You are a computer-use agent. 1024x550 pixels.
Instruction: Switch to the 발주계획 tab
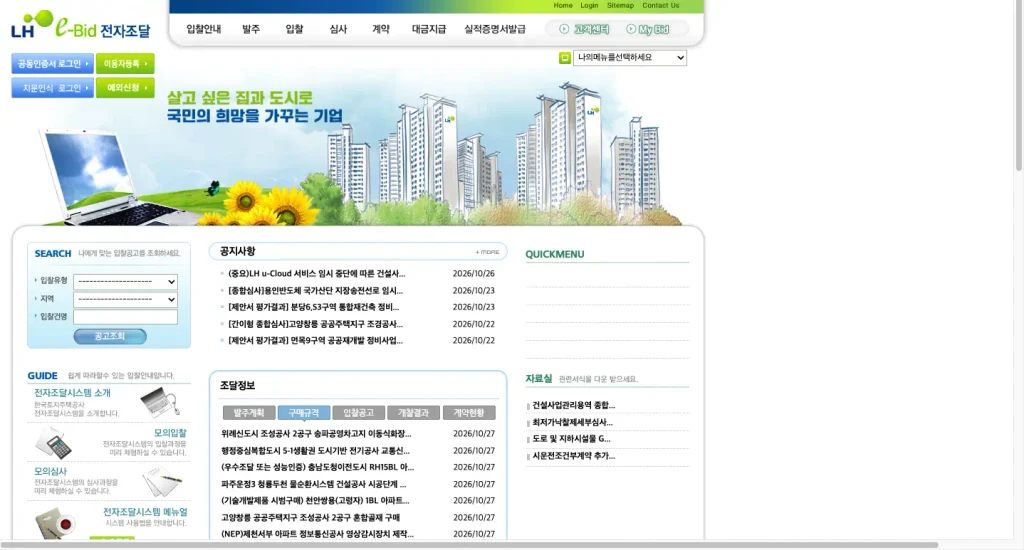pyautogui.click(x=249, y=413)
